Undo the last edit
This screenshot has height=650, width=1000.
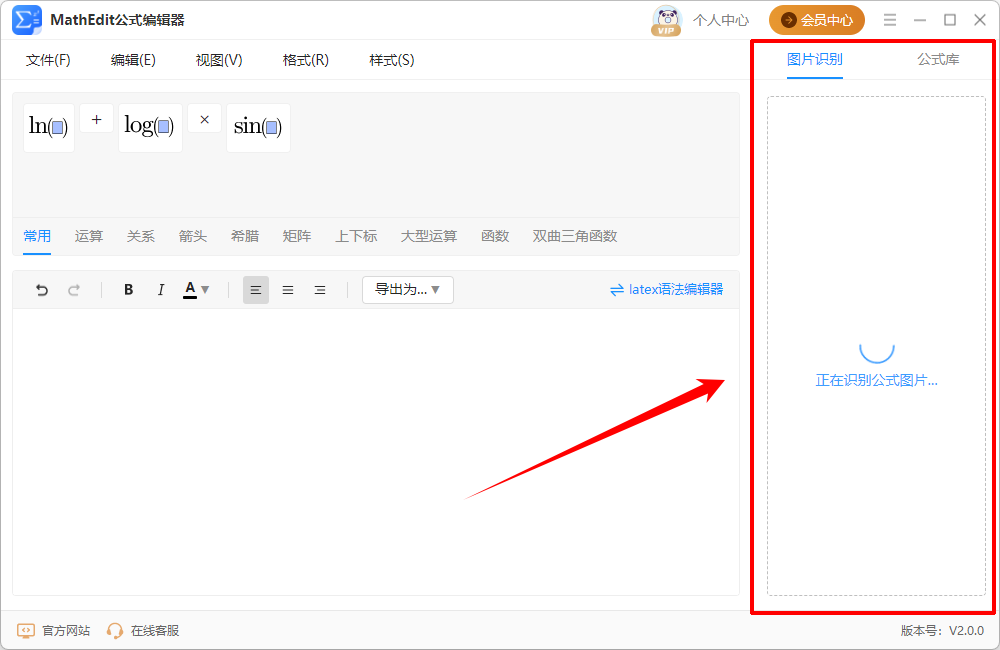[x=42, y=290]
